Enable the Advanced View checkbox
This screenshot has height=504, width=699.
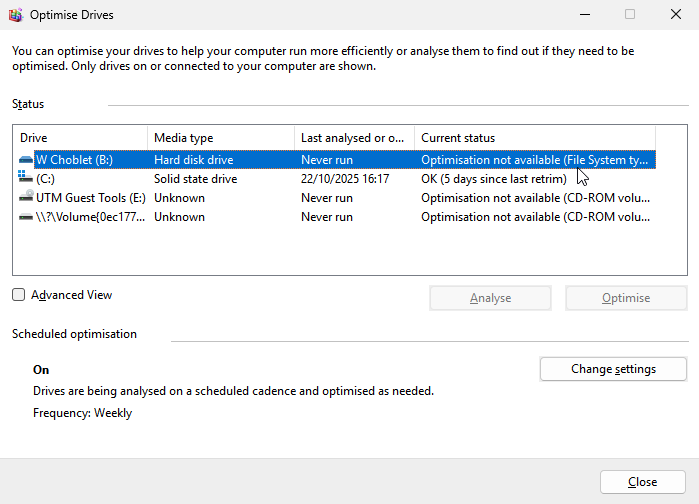[19, 295]
